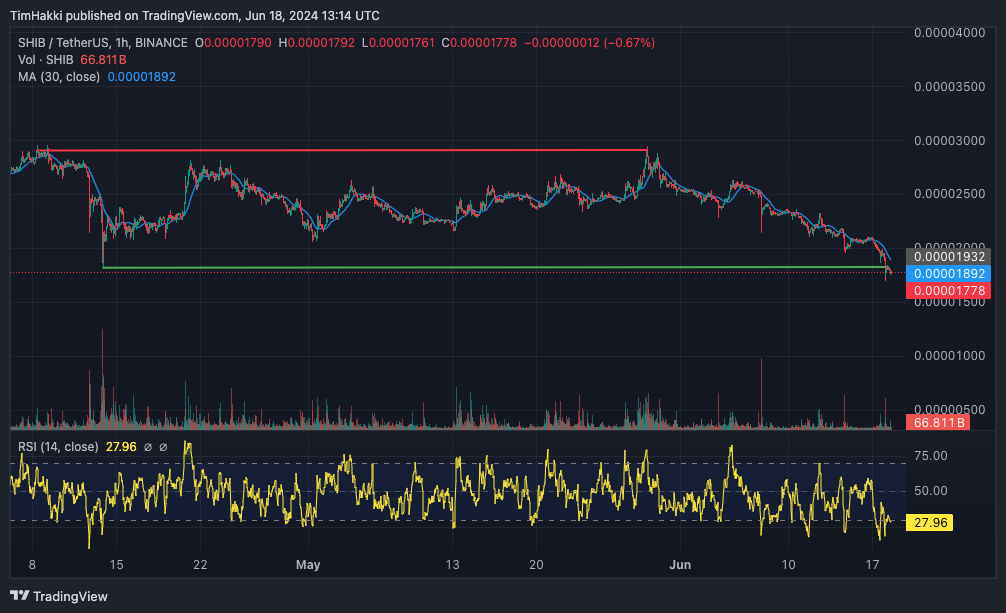This screenshot has height=613, width=1006.
Task: Click the 75.00 RSI scale label
Action: (931, 456)
